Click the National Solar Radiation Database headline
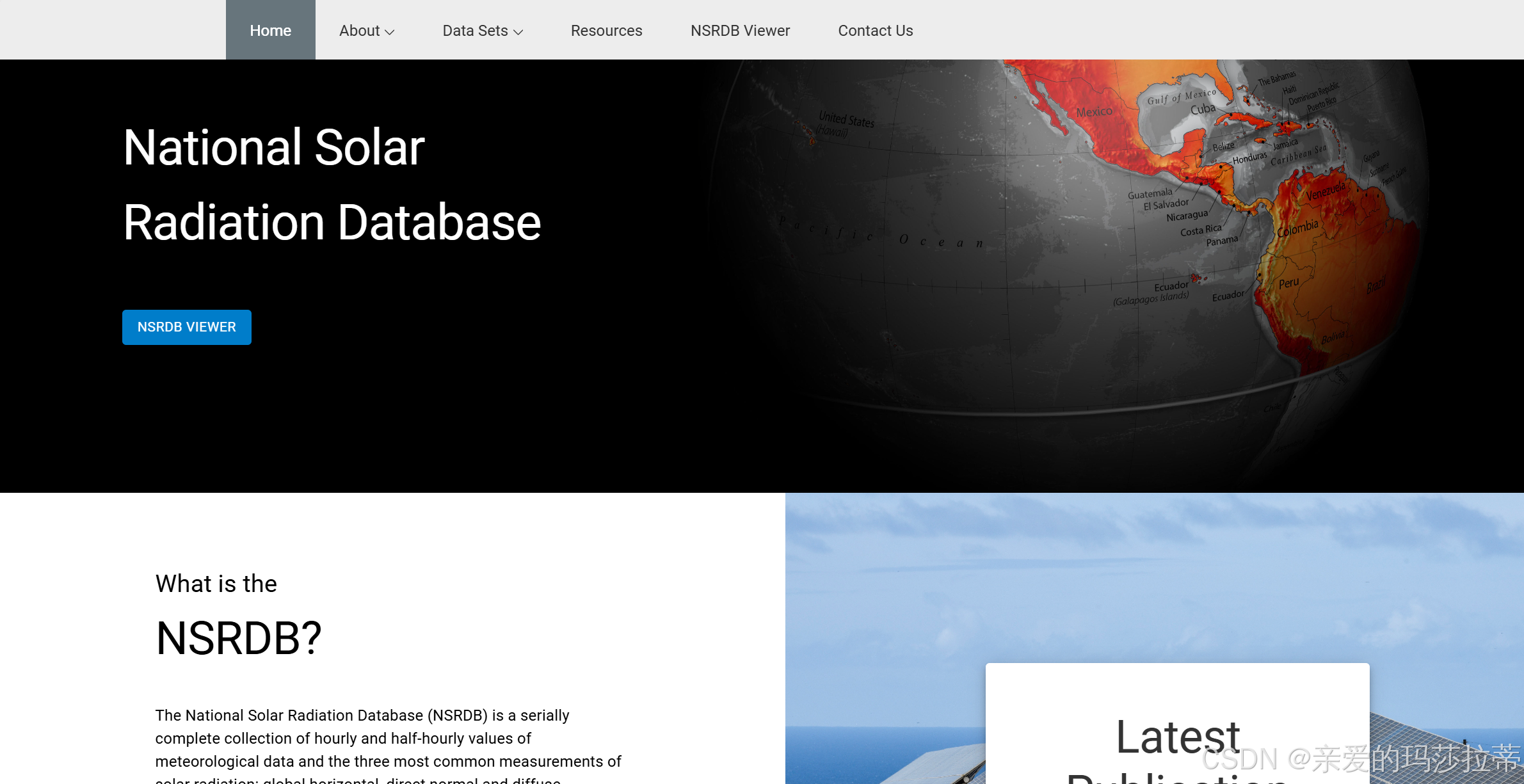The image size is (1524, 784). click(x=332, y=184)
